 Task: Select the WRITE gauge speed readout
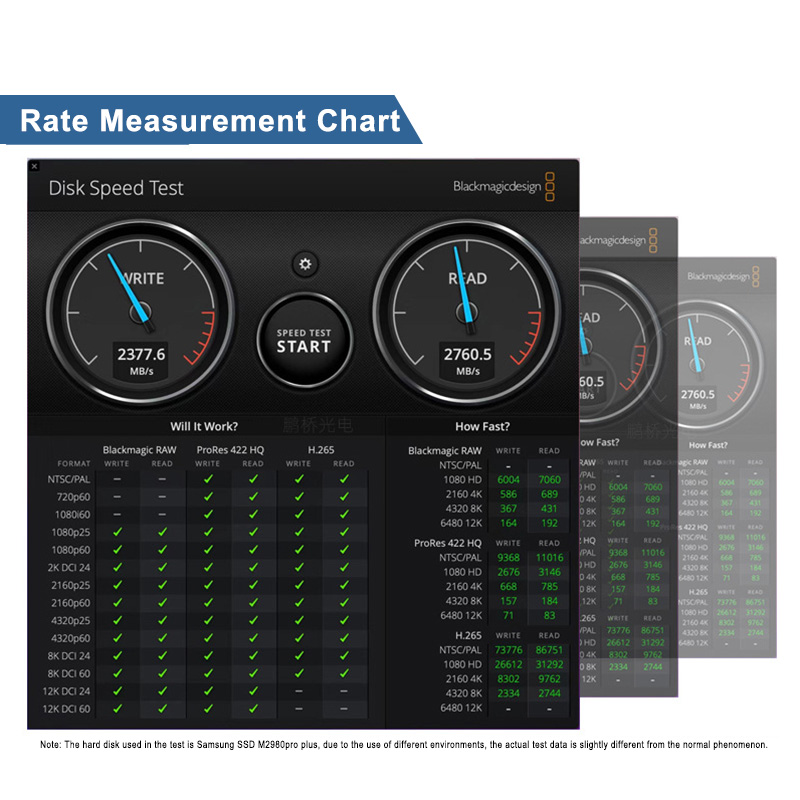click(141, 360)
